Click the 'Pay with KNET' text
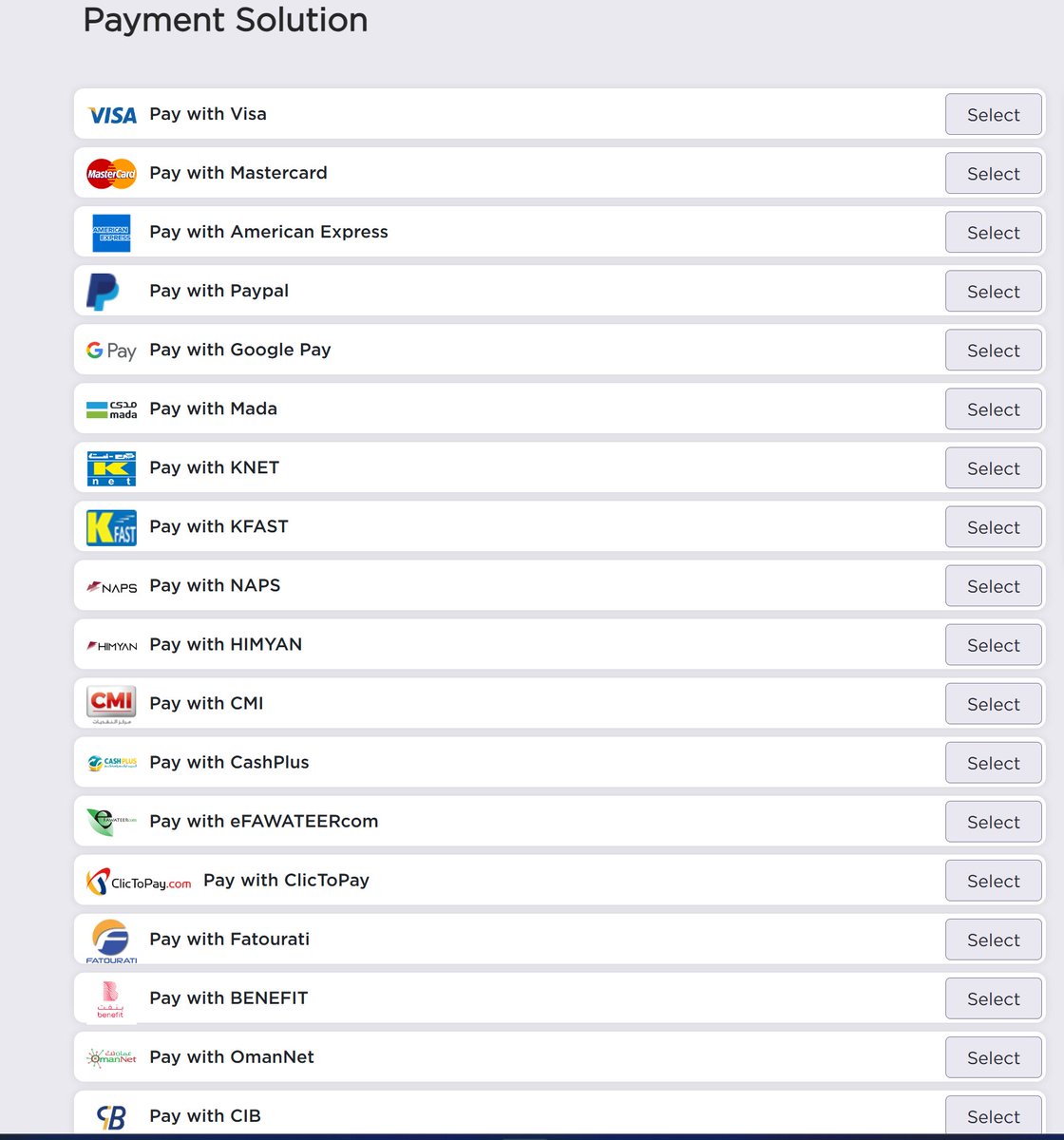Image resolution: width=1064 pixels, height=1140 pixels. (215, 467)
